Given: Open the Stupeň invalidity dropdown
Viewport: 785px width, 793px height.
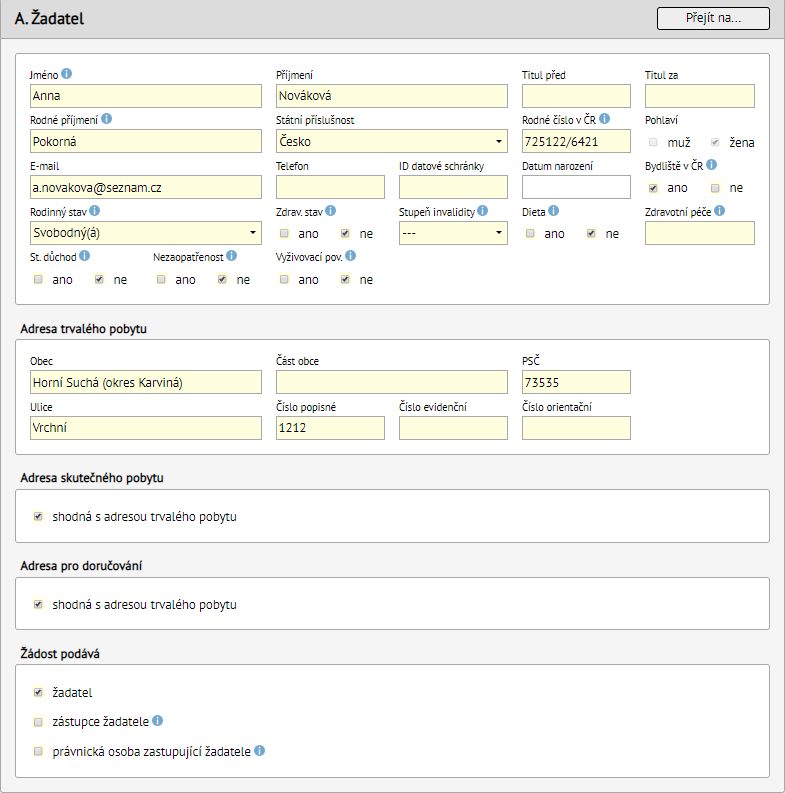Looking at the screenshot, I should (453, 233).
